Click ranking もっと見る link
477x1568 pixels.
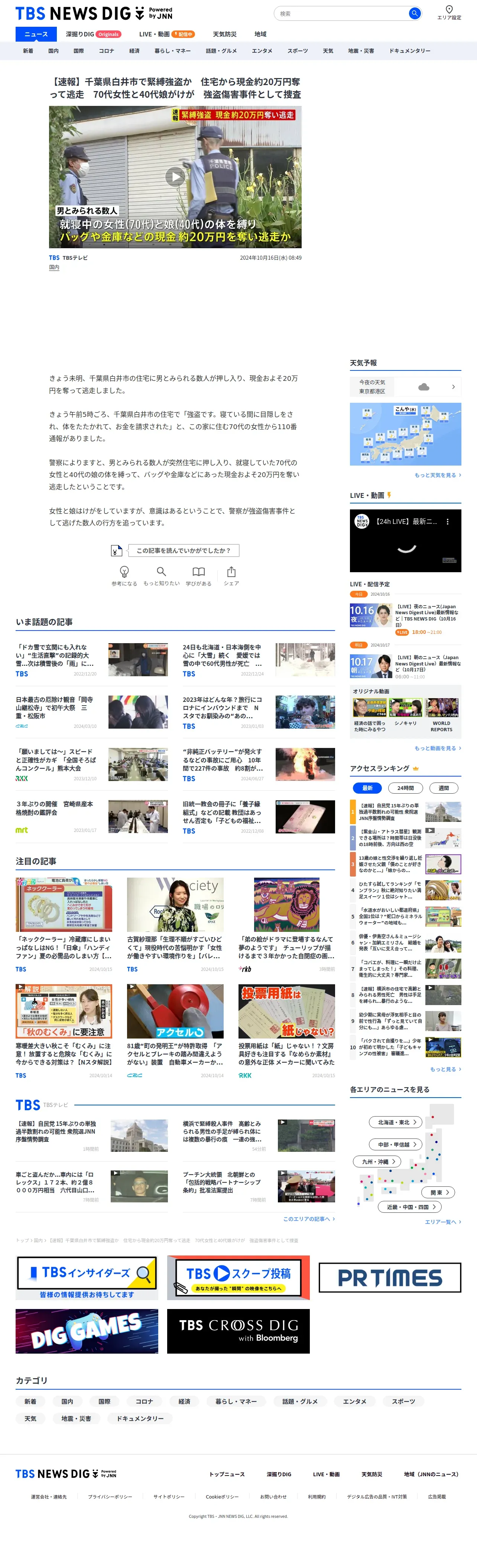(x=445, y=1069)
